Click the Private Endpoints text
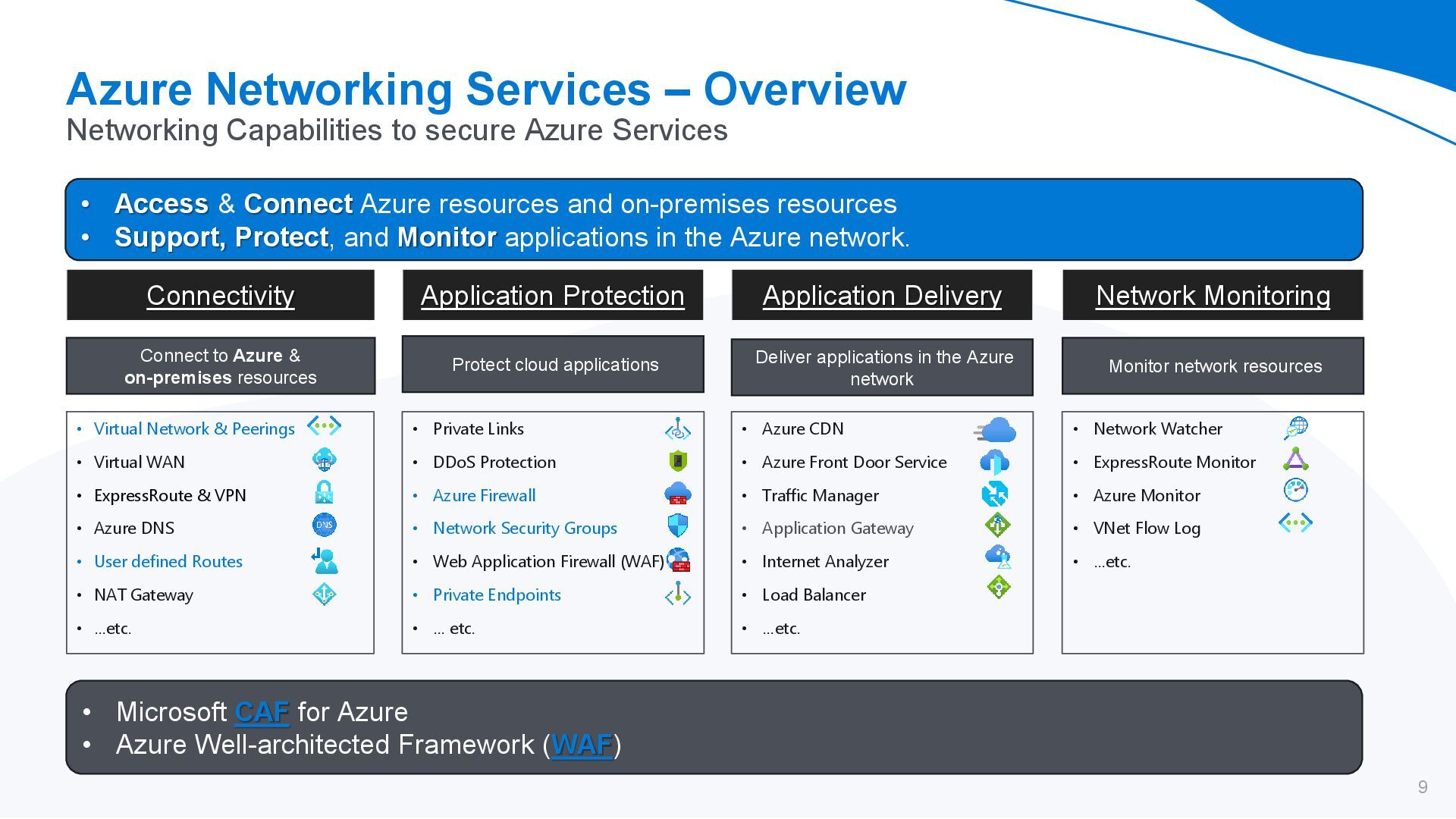1456x819 pixels. point(497,595)
